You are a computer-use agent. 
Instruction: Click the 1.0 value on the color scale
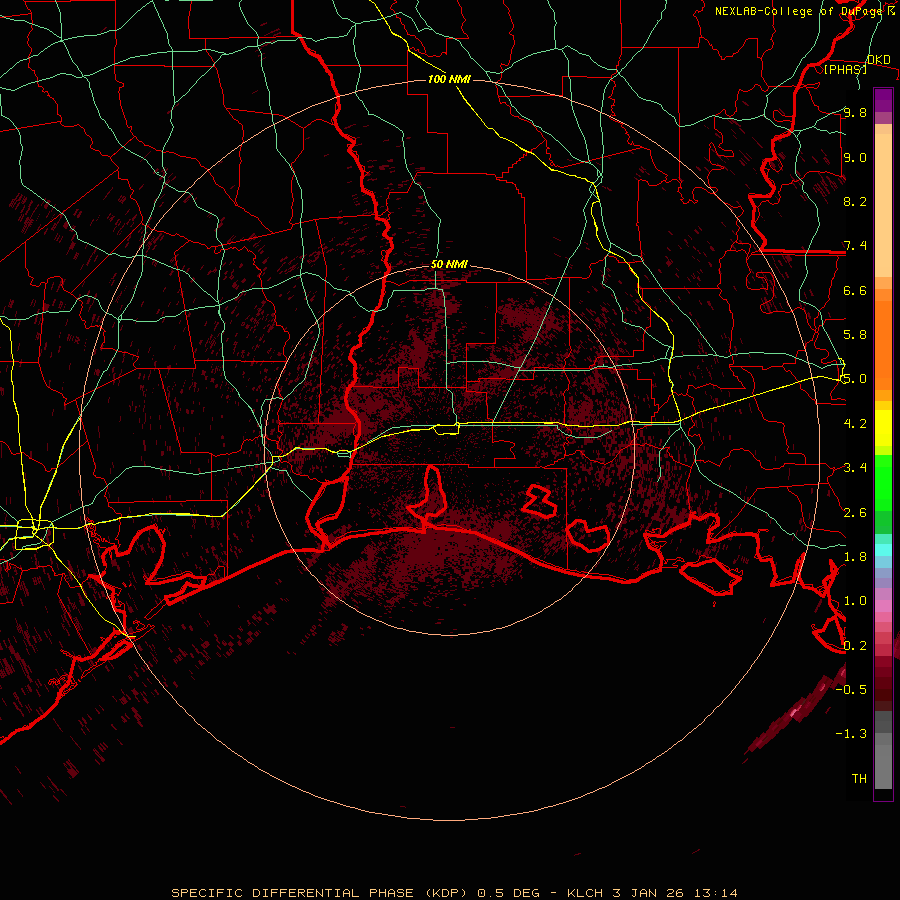tap(855, 601)
